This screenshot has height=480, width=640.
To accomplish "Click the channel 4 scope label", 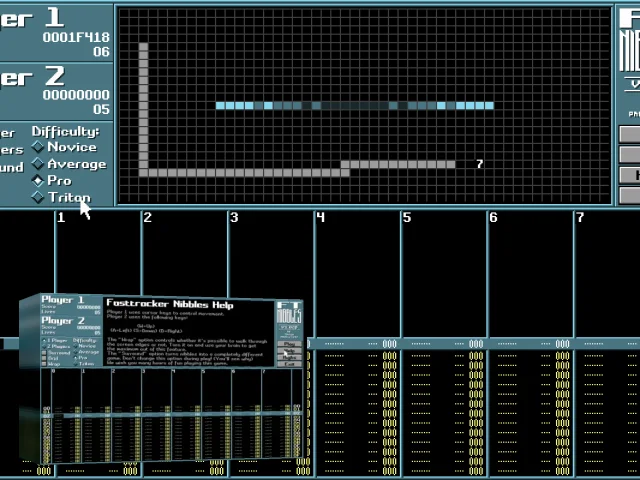I will 320,218.
